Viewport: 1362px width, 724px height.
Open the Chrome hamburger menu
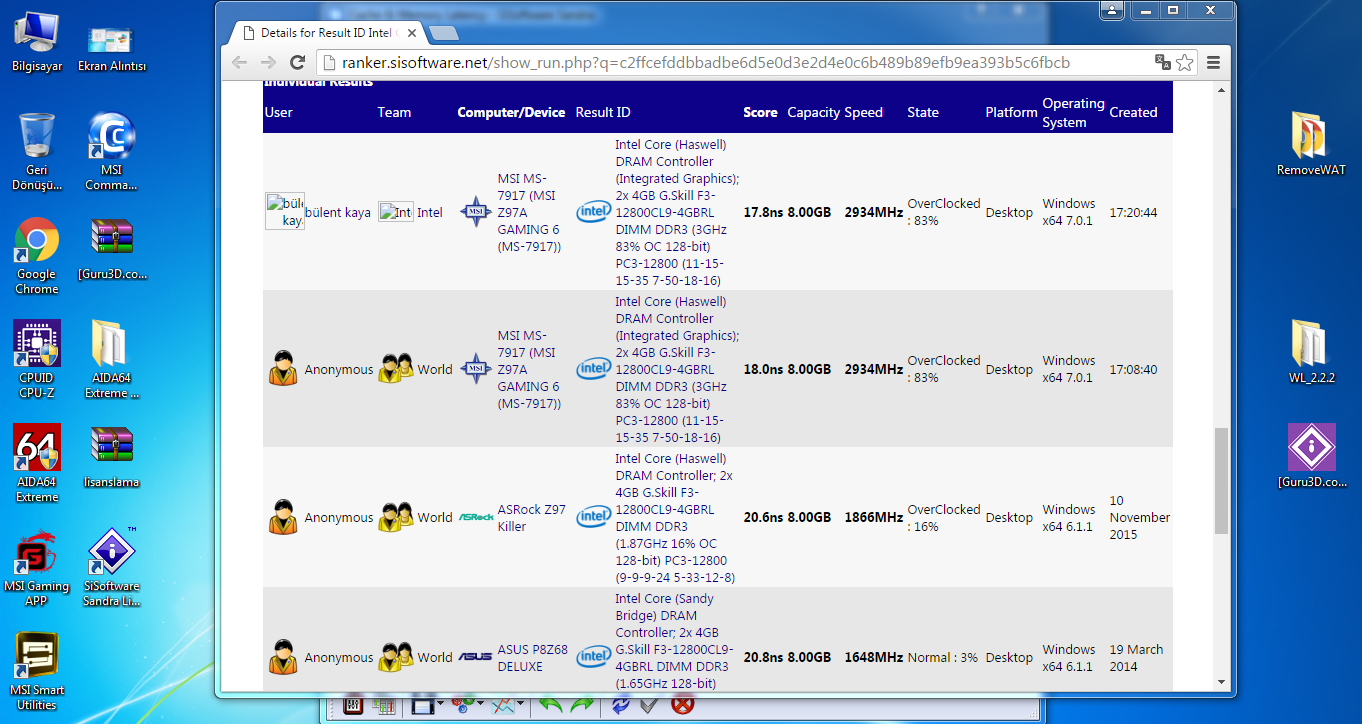(1214, 62)
